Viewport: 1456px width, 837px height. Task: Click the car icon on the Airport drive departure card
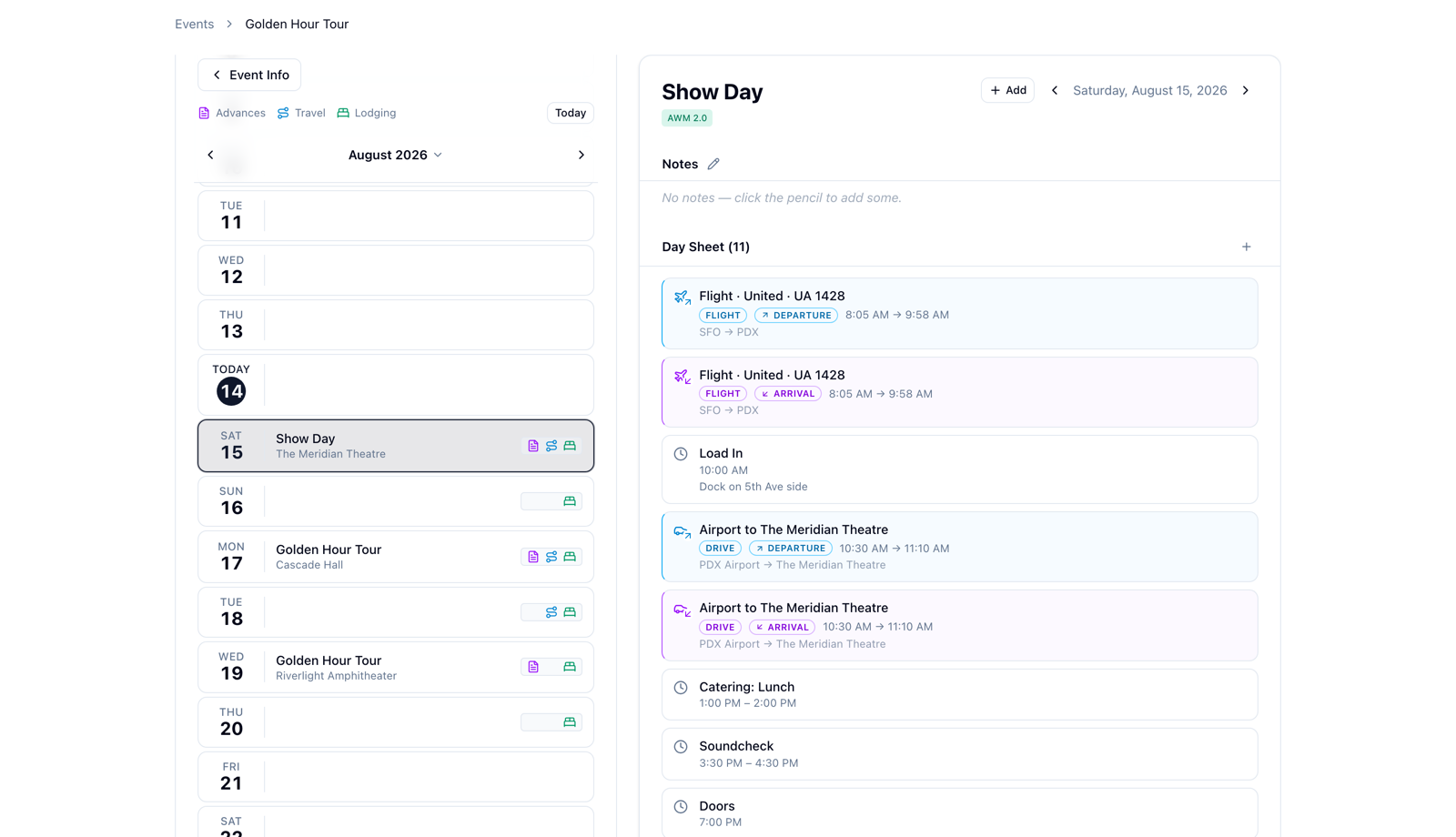tap(682, 531)
